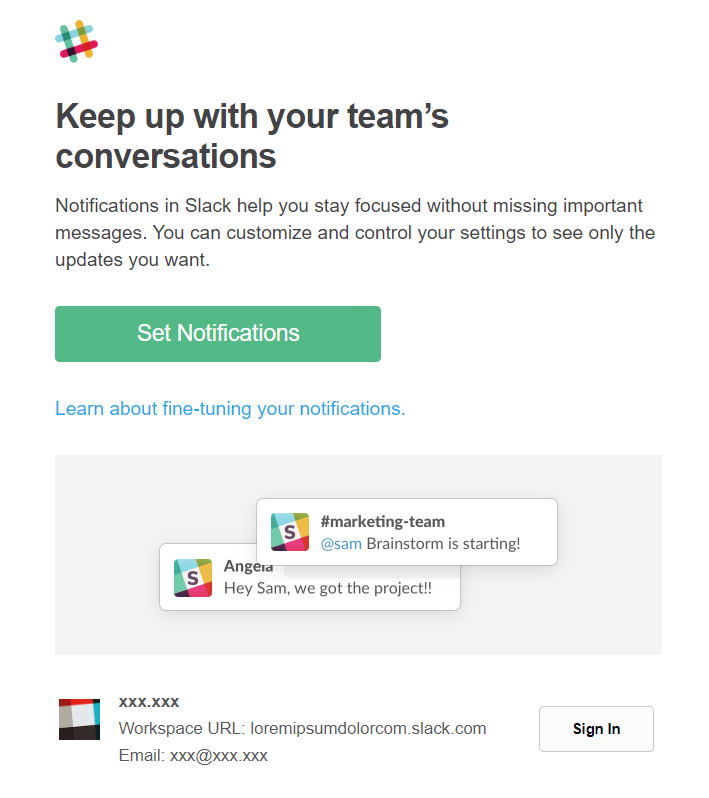Click the "Keep up with your team's conversations" heading

tap(252, 135)
